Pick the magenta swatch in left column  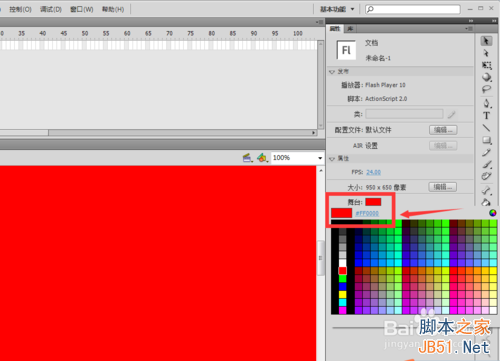(x=343, y=310)
